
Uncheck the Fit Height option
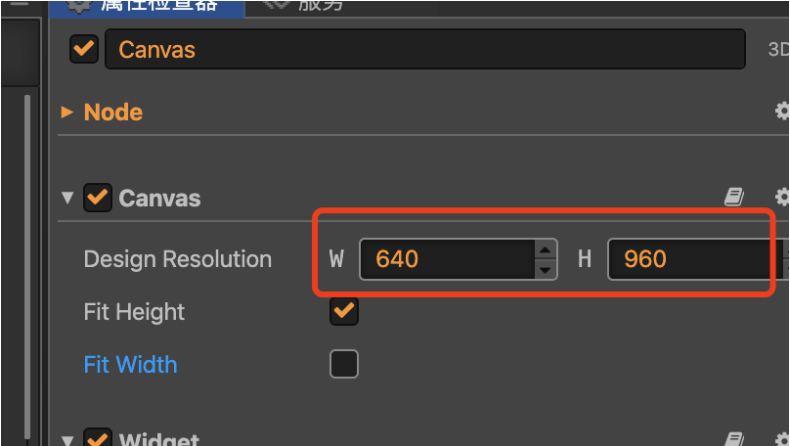[344, 311]
